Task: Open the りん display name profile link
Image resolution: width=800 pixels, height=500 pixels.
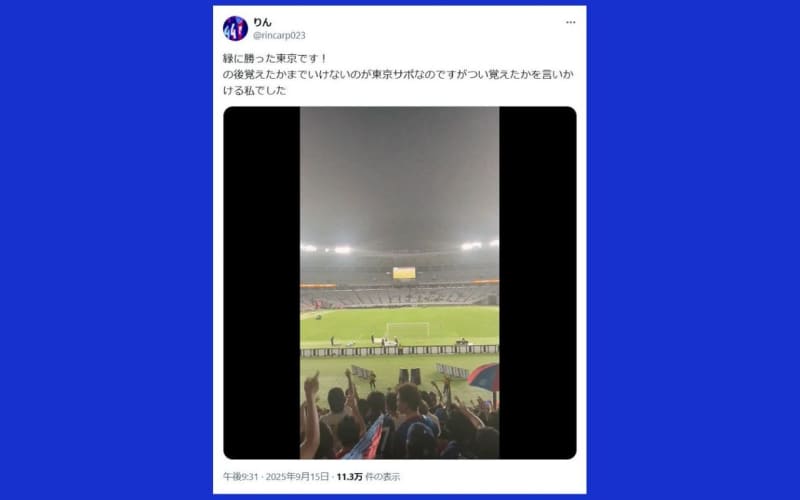Action: point(262,22)
